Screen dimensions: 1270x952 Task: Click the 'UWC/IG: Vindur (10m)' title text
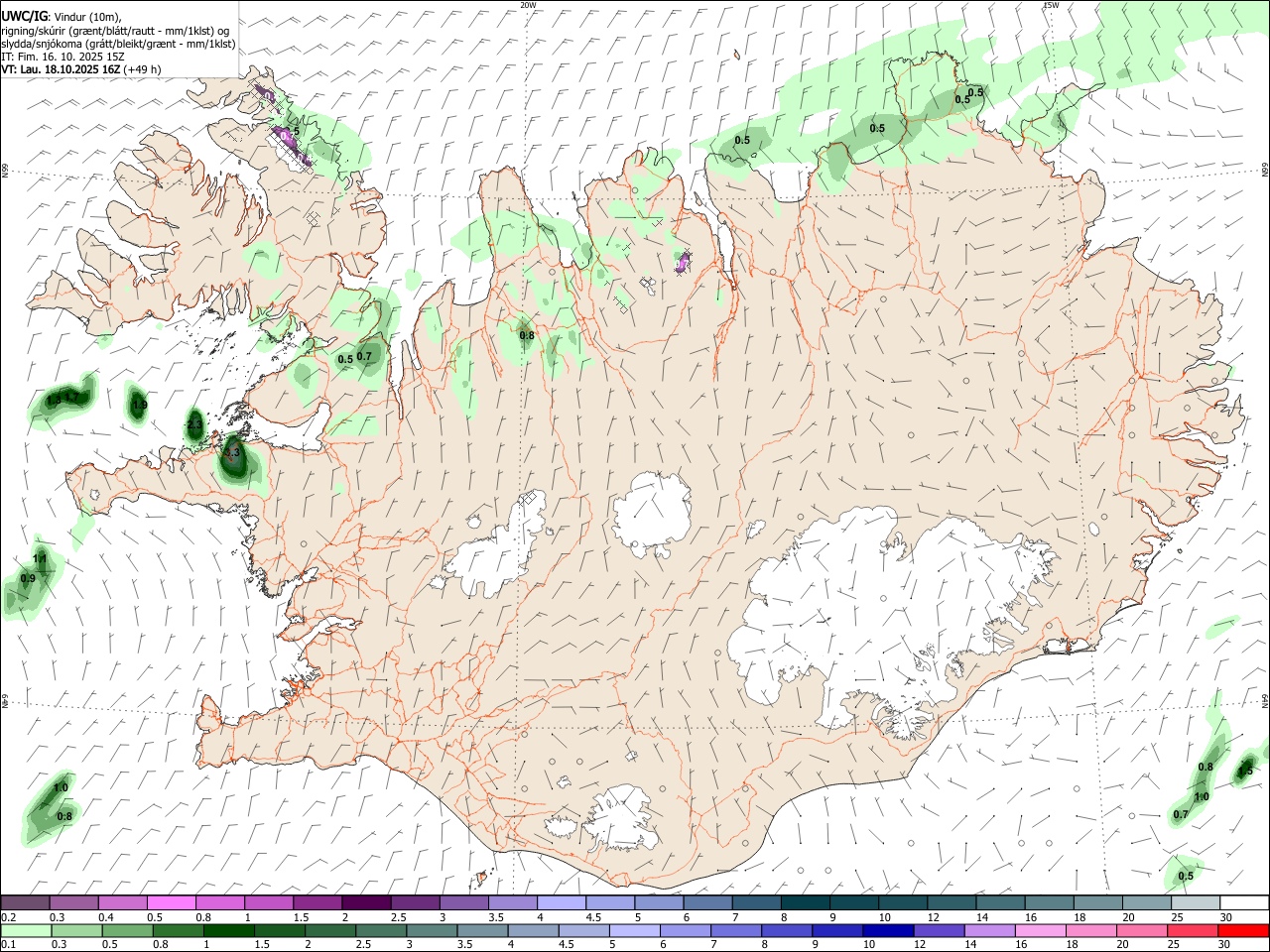pyautogui.click(x=62, y=16)
